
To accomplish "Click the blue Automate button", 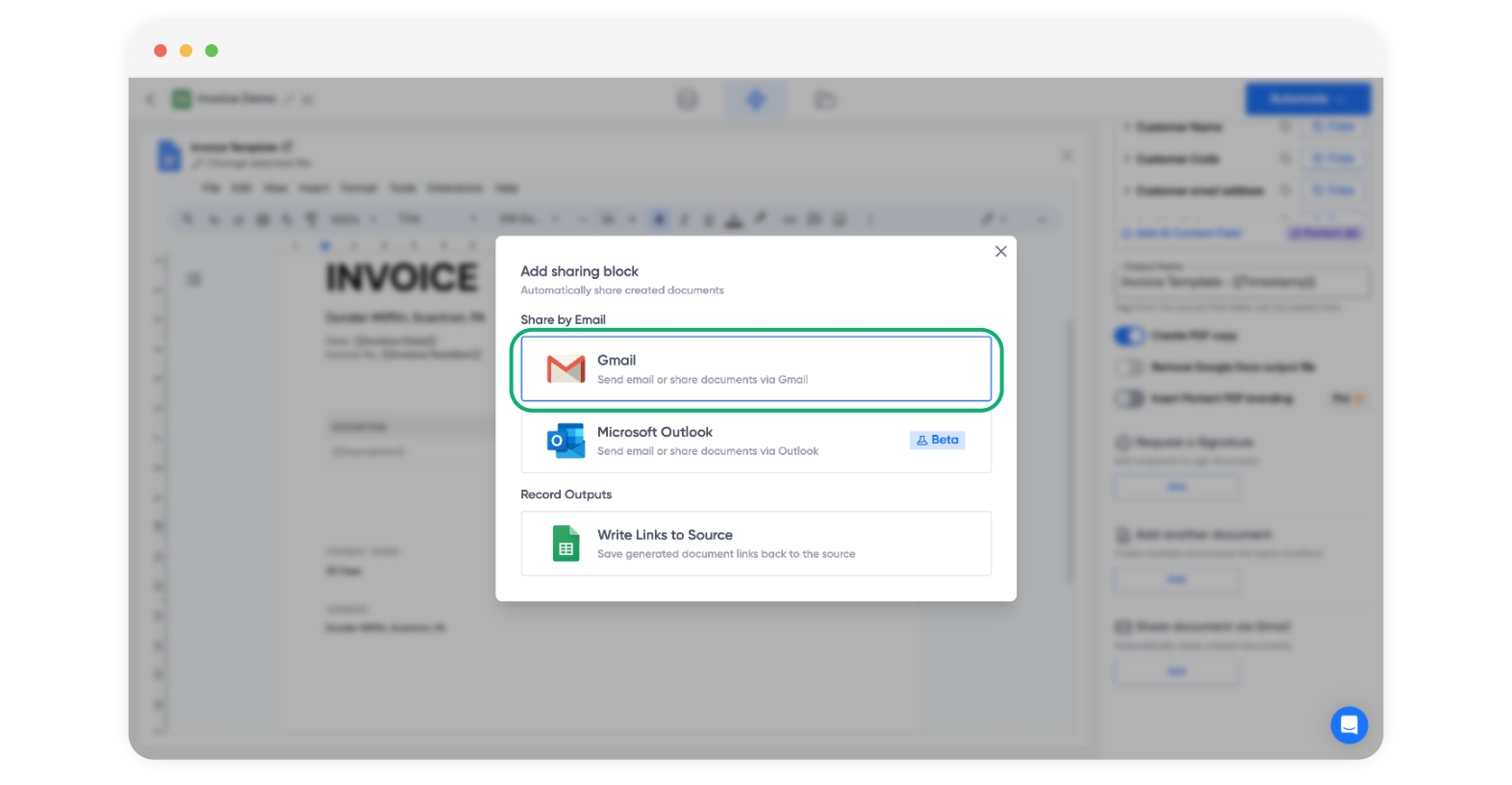I will (x=1307, y=99).
